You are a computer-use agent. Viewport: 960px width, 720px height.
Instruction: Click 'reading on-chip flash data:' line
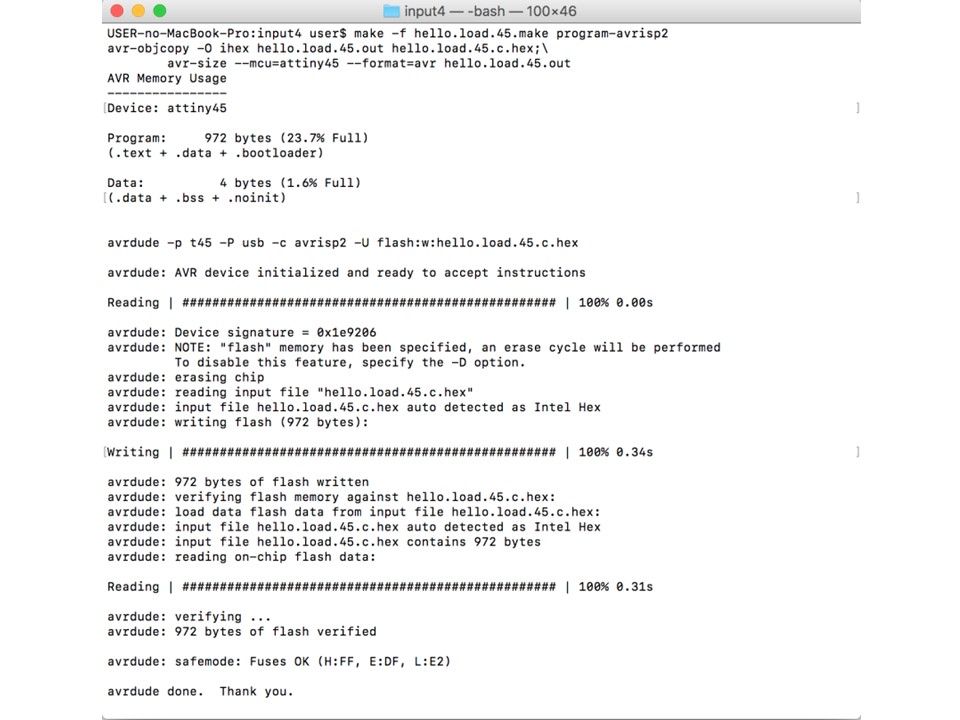[x=241, y=557]
